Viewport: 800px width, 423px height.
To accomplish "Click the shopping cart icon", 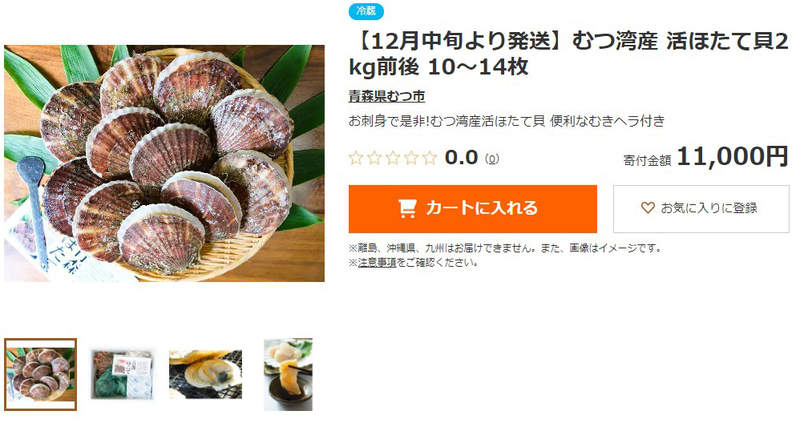I will pyautogui.click(x=407, y=208).
